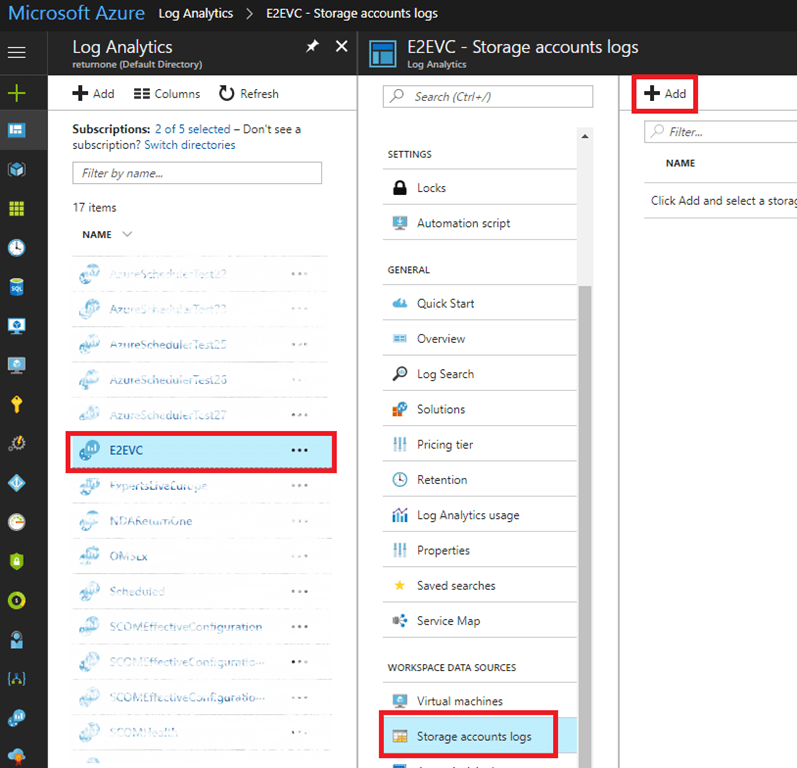Click the 2 of 5 selected subscriptions link
This screenshot has height=768, width=797.
pos(193,129)
